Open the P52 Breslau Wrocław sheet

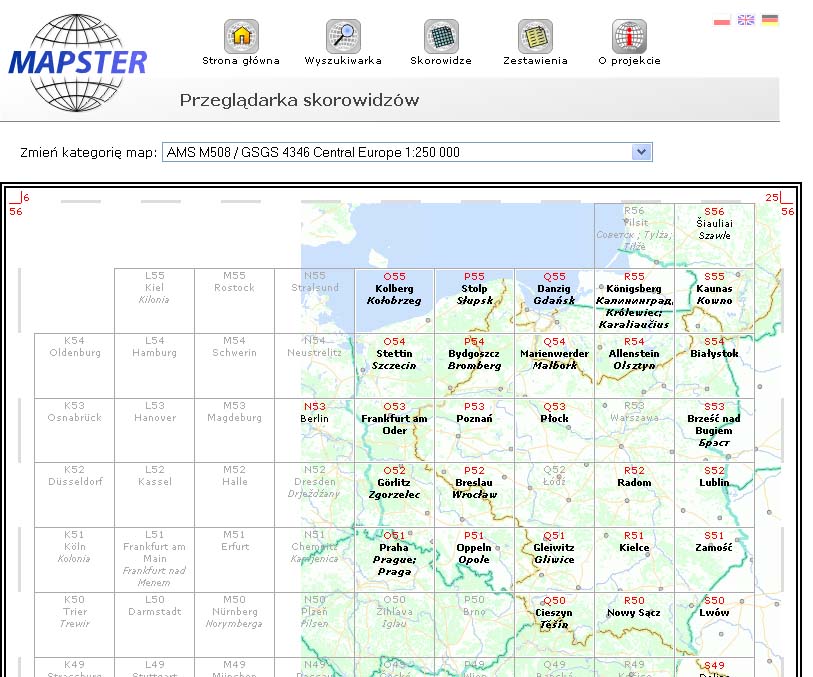(x=474, y=495)
